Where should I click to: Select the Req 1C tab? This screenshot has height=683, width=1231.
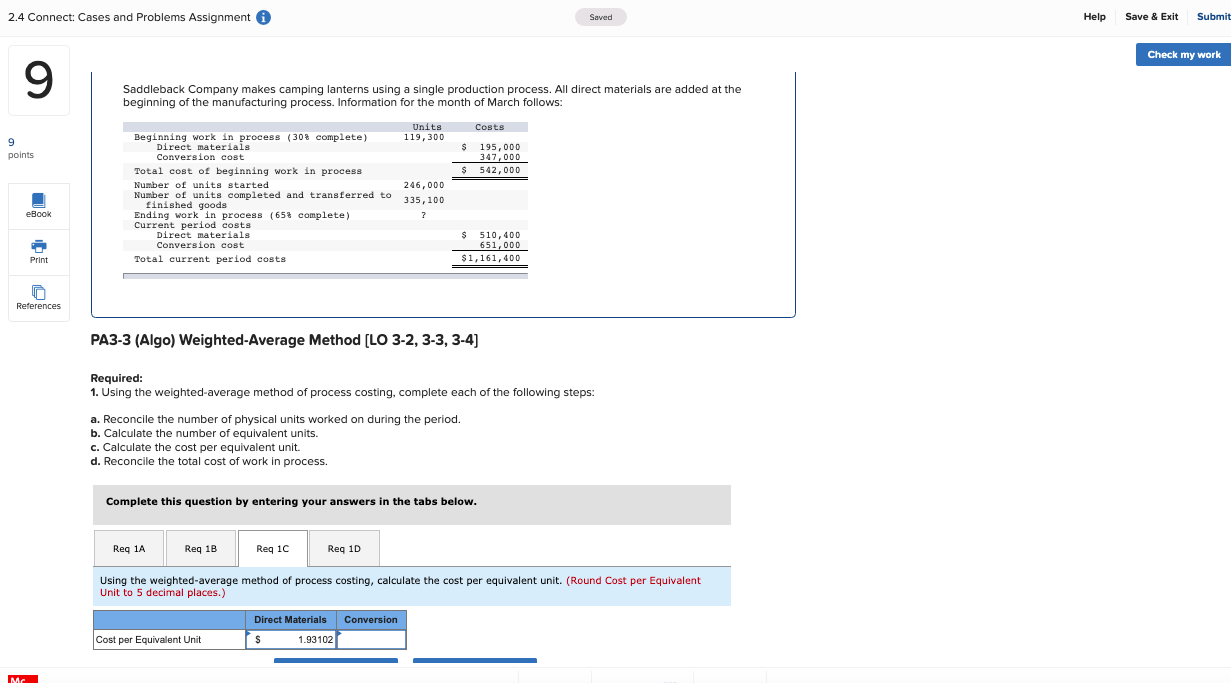[272, 548]
